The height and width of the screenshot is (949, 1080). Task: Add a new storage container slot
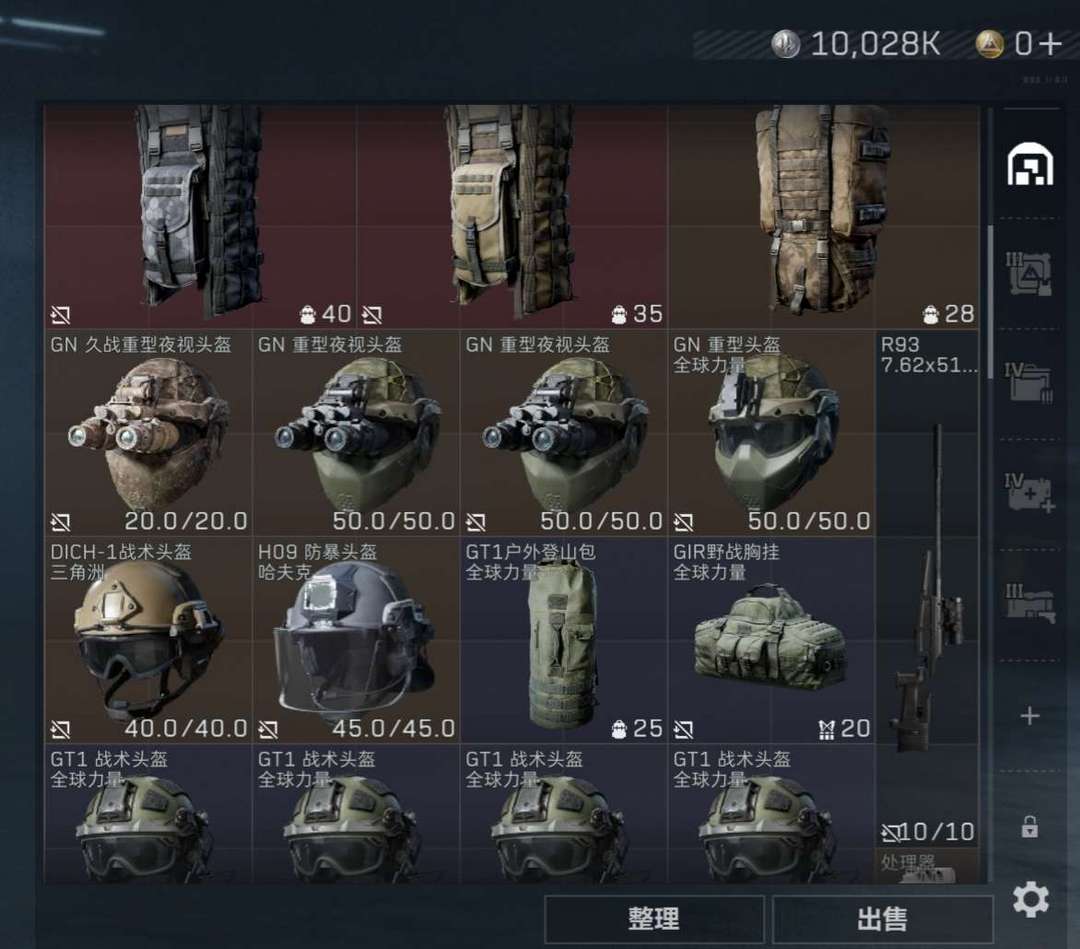pos(1030,716)
